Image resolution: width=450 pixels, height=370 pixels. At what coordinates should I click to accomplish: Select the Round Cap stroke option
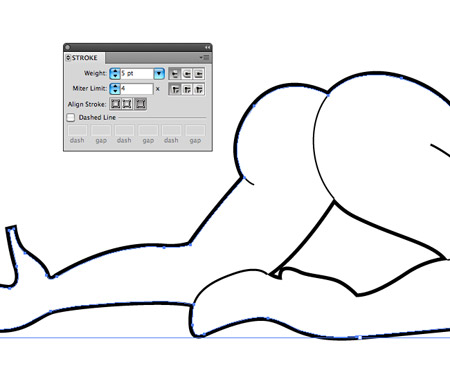[187, 74]
